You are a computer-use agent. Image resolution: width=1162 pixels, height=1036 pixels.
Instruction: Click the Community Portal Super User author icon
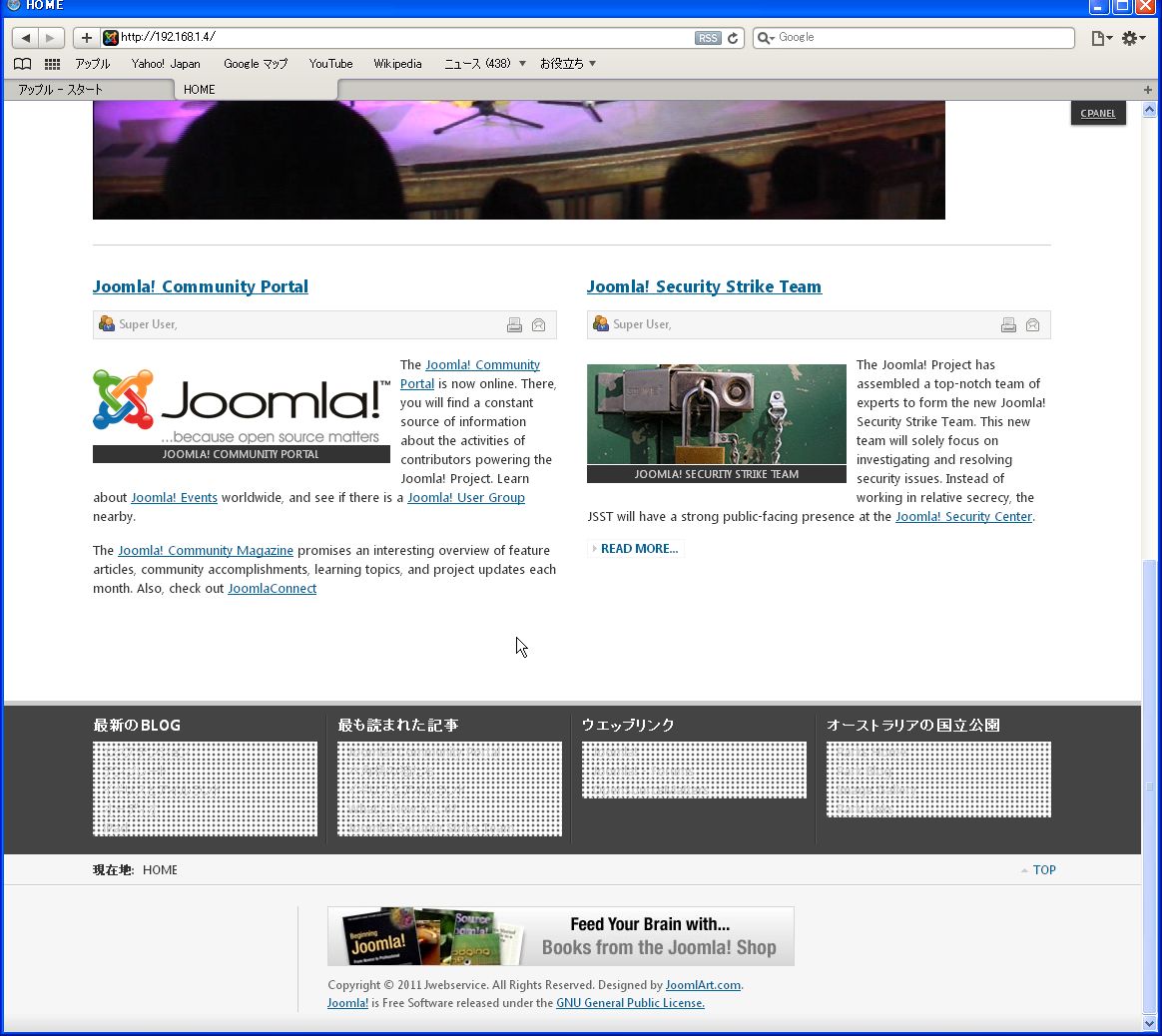click(107, 323)
